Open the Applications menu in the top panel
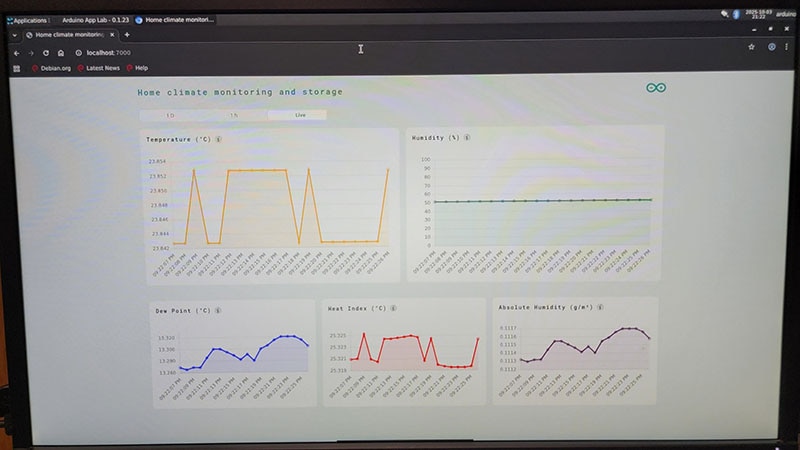This screenshot has width=800, height=450. [x=28, y=20]
